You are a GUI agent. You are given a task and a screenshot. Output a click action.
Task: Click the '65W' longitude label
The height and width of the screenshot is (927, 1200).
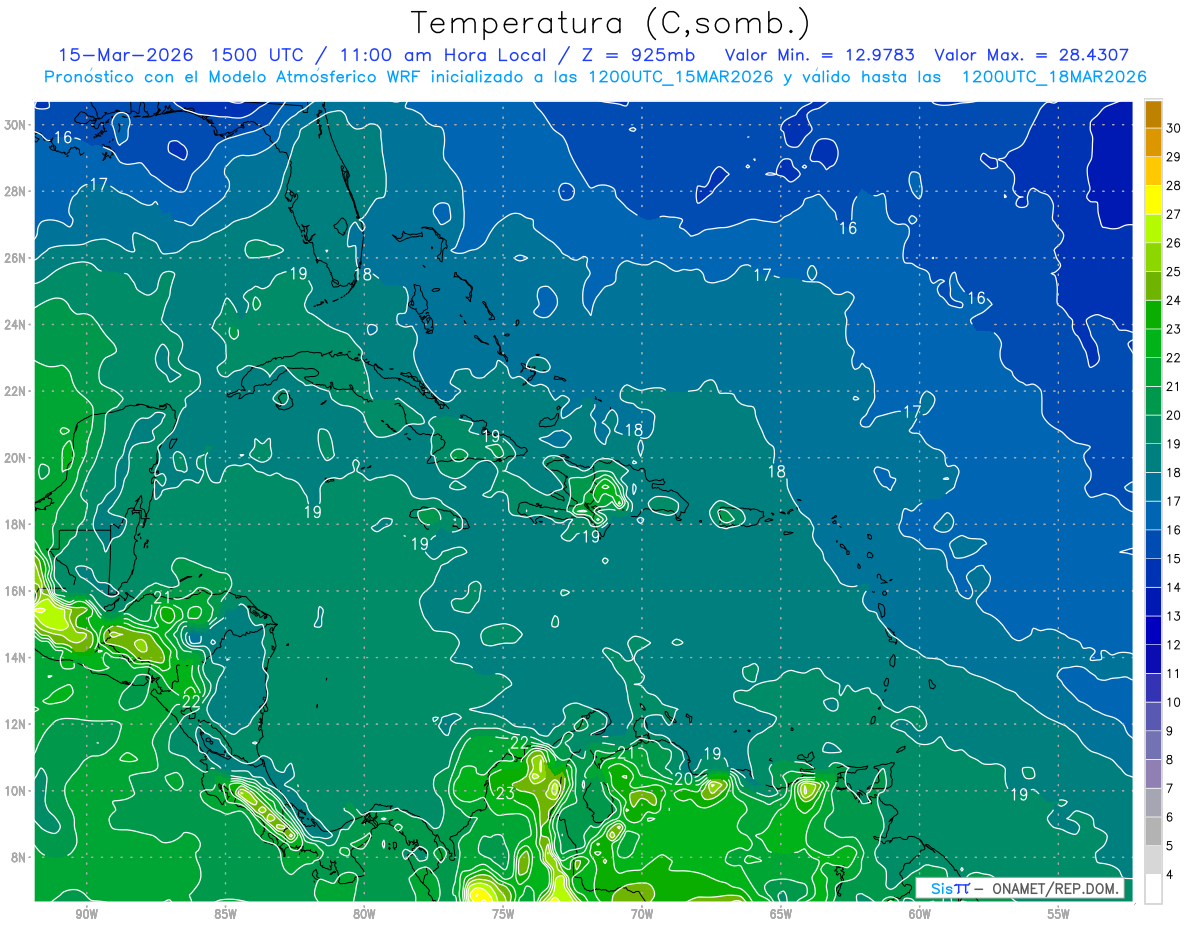coord(781,914)
